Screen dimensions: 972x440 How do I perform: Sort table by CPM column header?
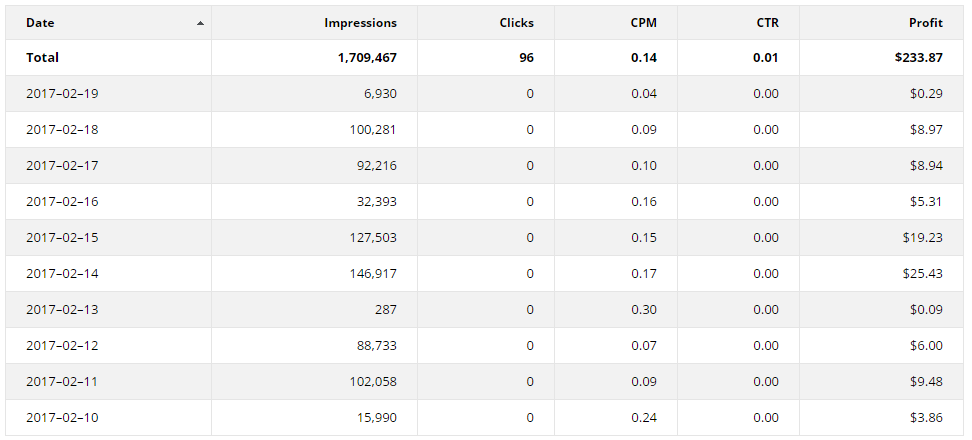643,23
